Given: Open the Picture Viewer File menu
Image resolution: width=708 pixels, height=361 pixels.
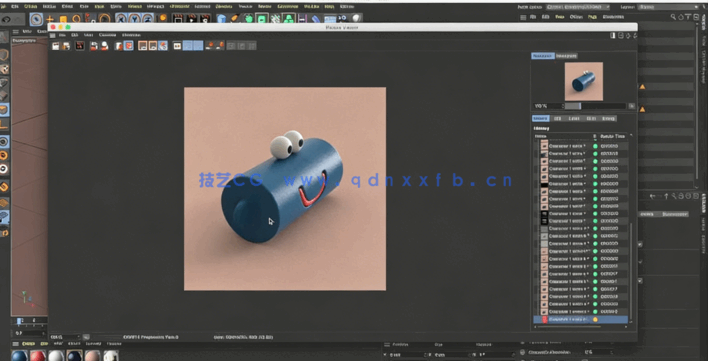Looking at the screenshot, I should (63, 35).
